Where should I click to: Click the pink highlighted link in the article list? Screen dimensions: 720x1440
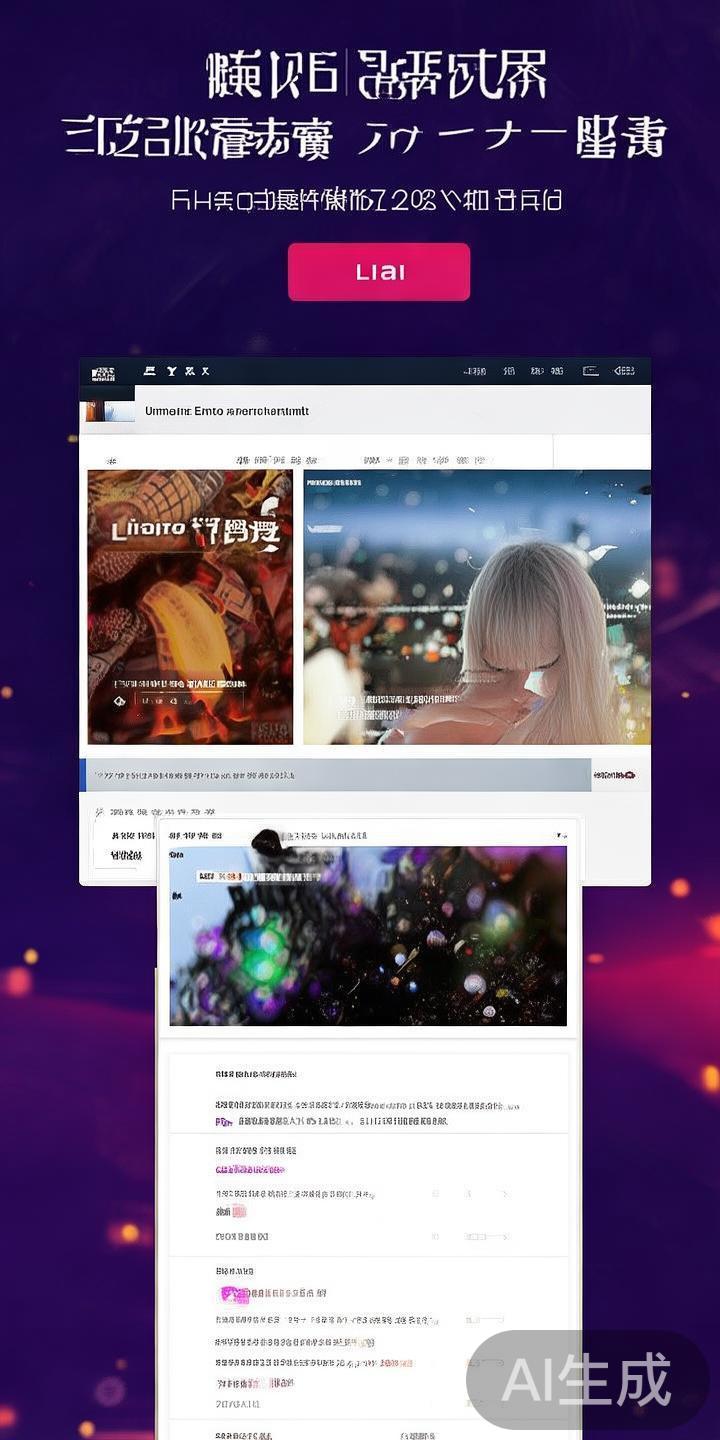[x=250, y=1169]
